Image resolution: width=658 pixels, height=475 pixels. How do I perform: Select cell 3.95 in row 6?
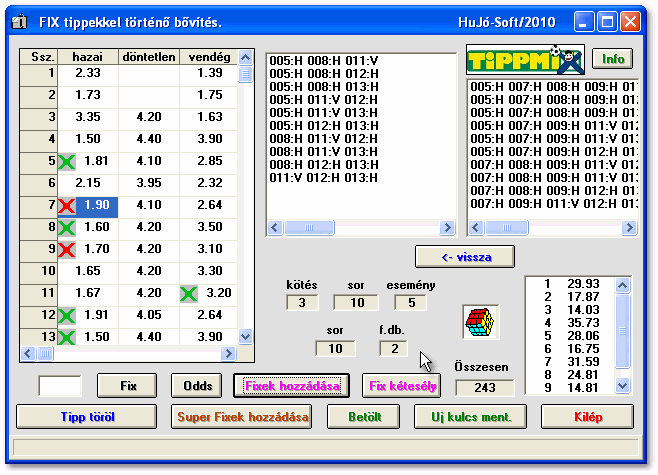click(x=149, y=183)
